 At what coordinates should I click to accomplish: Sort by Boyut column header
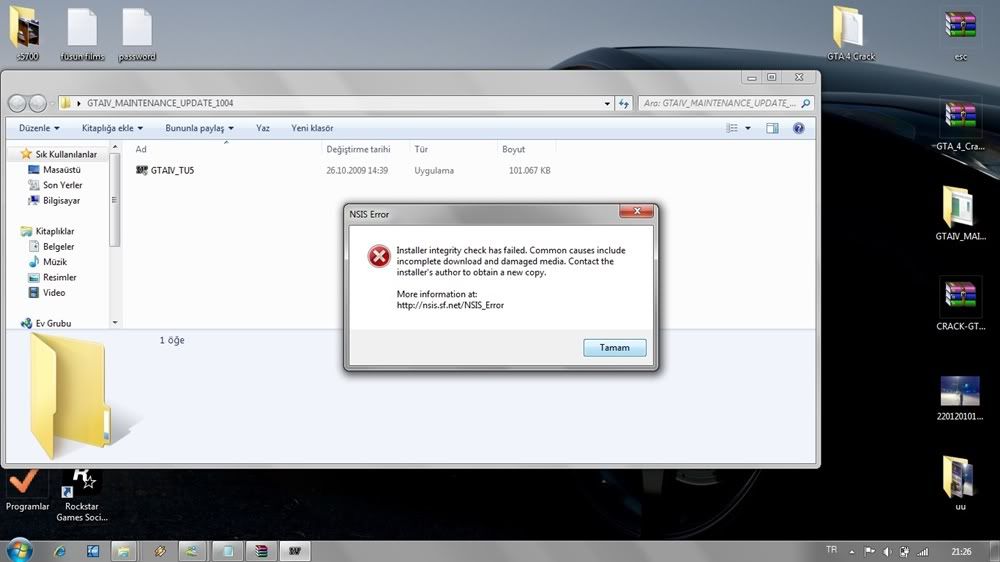tap(513, 149)
